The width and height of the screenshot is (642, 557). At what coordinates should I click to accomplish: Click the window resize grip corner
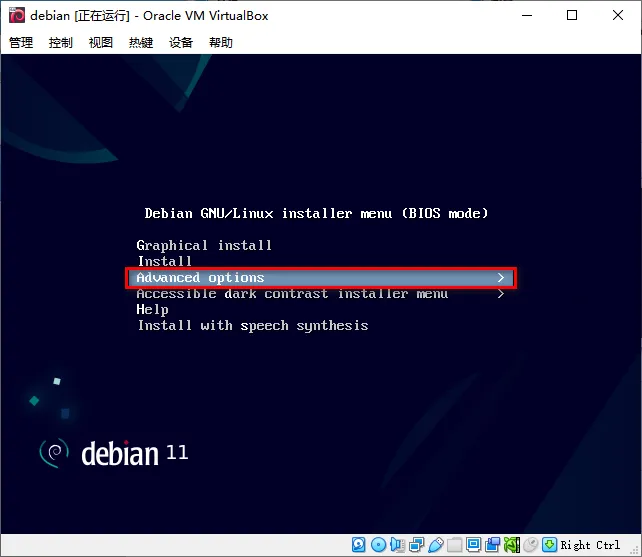coord(635,550)
